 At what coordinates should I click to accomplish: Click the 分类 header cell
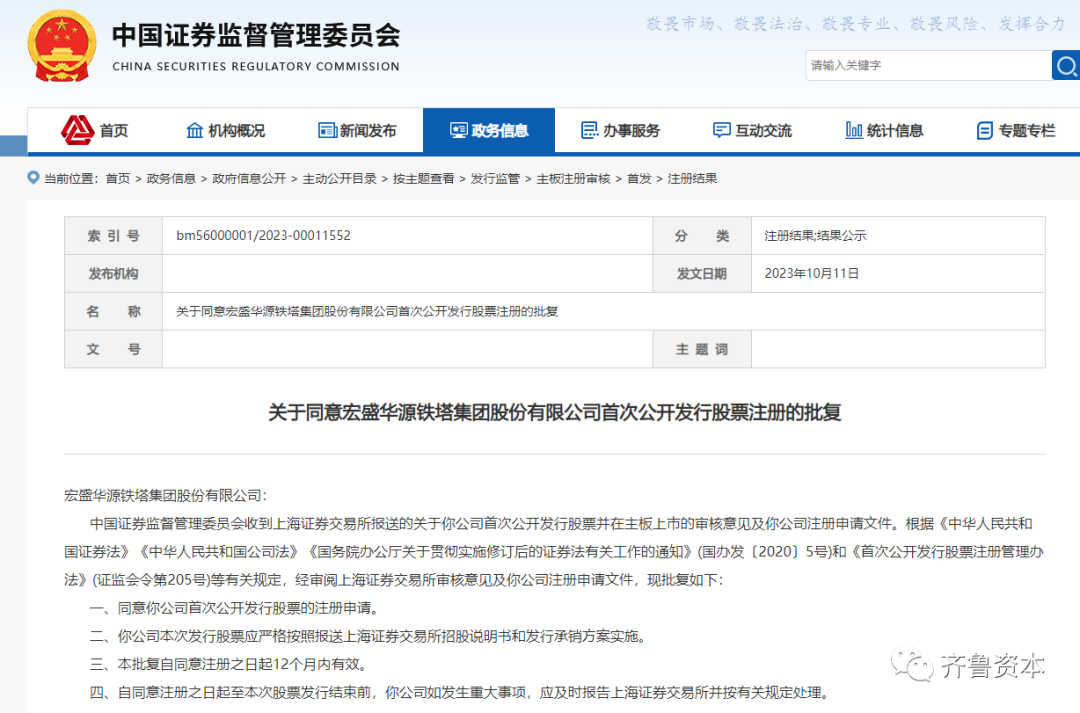click(702, 236)
